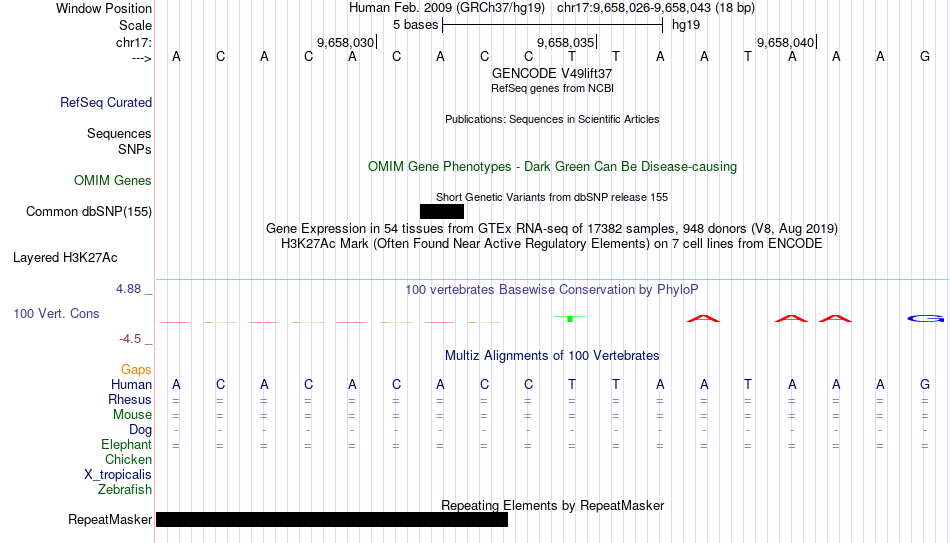Click Multiz Alignments of 100 Vertebrates title
Viewport: 950px width, 543px height.
[x=552, y=356]
